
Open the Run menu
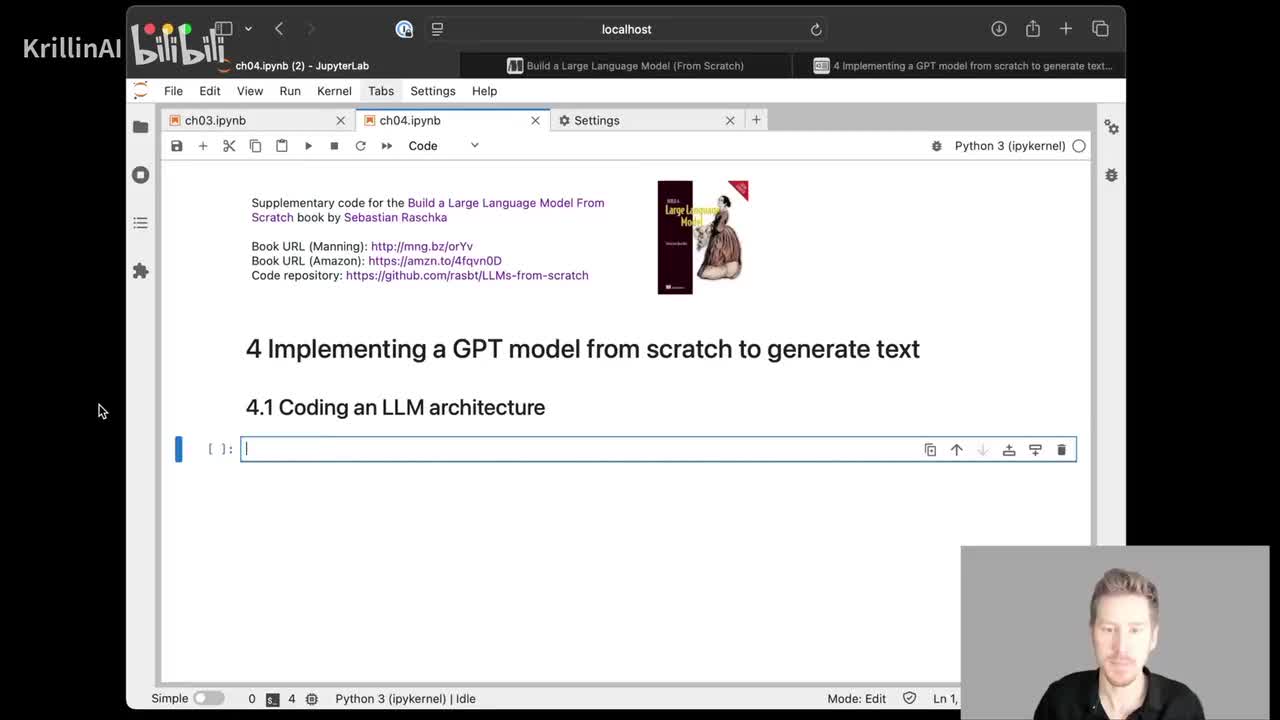pos(290,91)
